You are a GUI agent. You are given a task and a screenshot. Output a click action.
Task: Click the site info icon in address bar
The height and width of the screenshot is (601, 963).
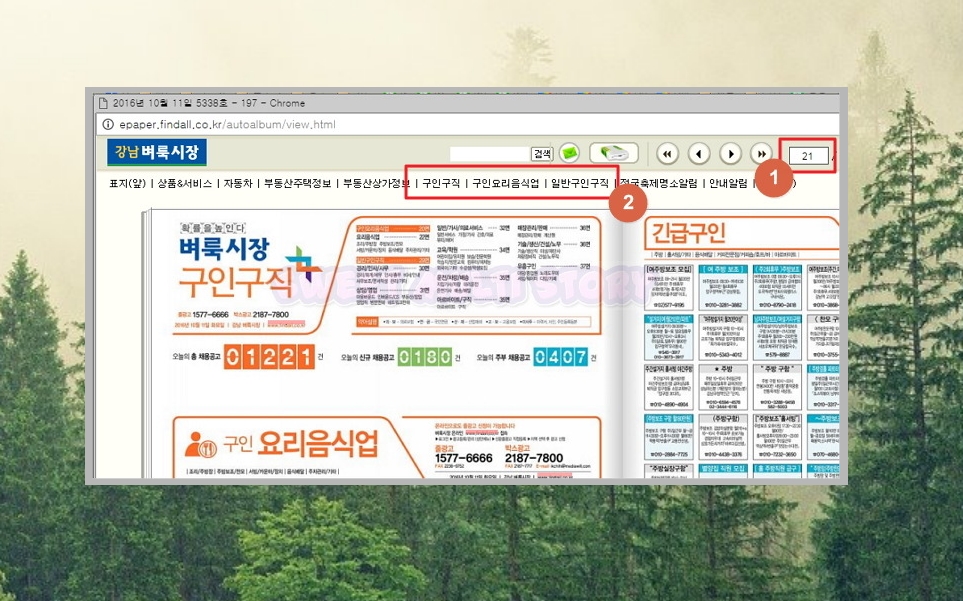[x=107, y=124]
